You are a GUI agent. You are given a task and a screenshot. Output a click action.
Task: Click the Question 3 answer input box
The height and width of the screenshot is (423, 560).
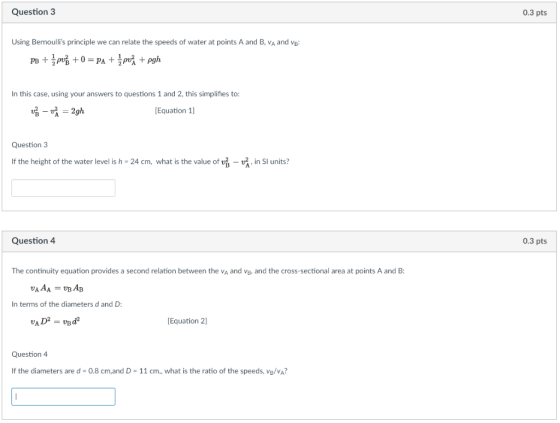(63, 188)
